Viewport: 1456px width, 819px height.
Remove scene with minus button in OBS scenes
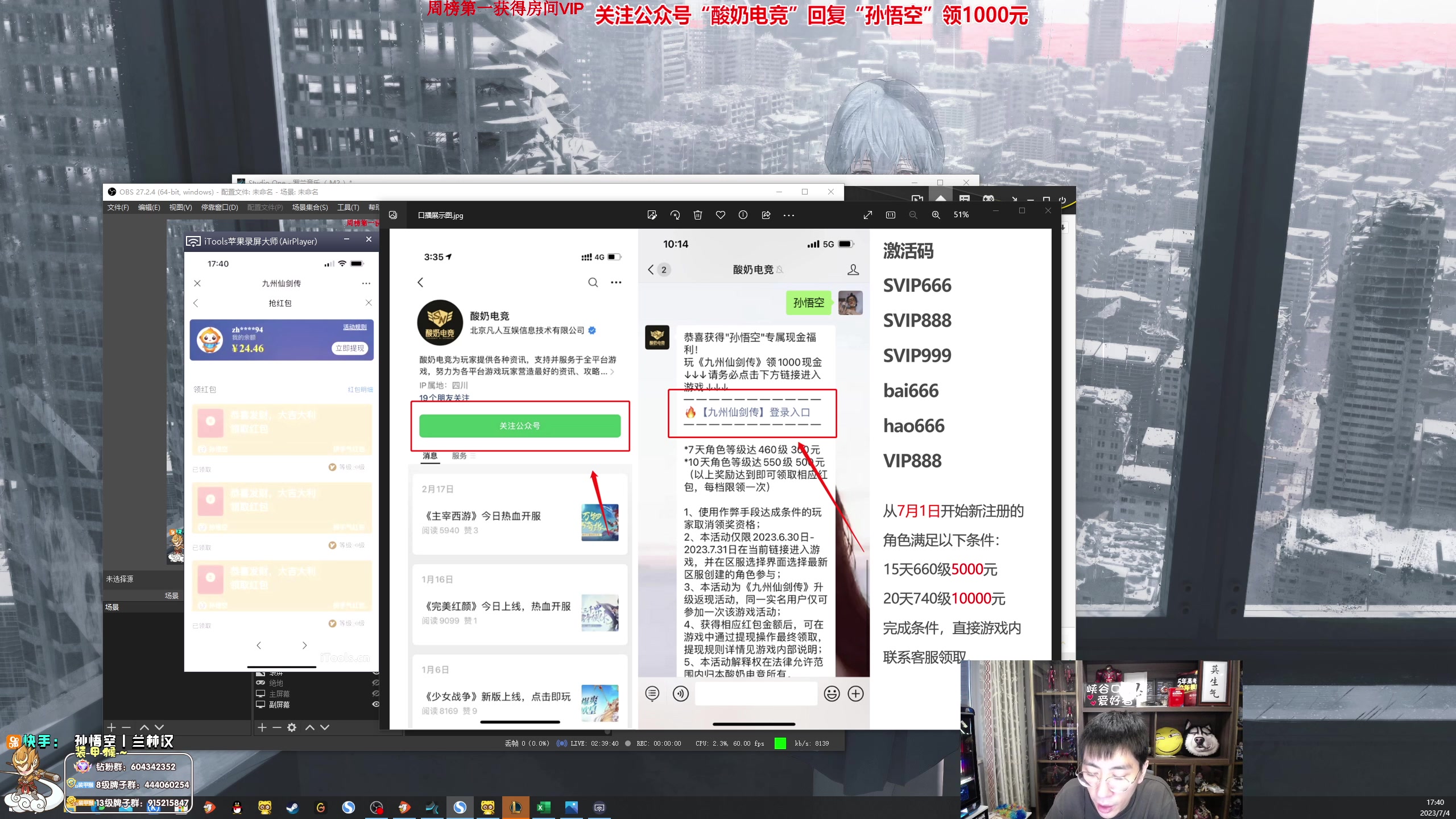(x=126, y=727)
